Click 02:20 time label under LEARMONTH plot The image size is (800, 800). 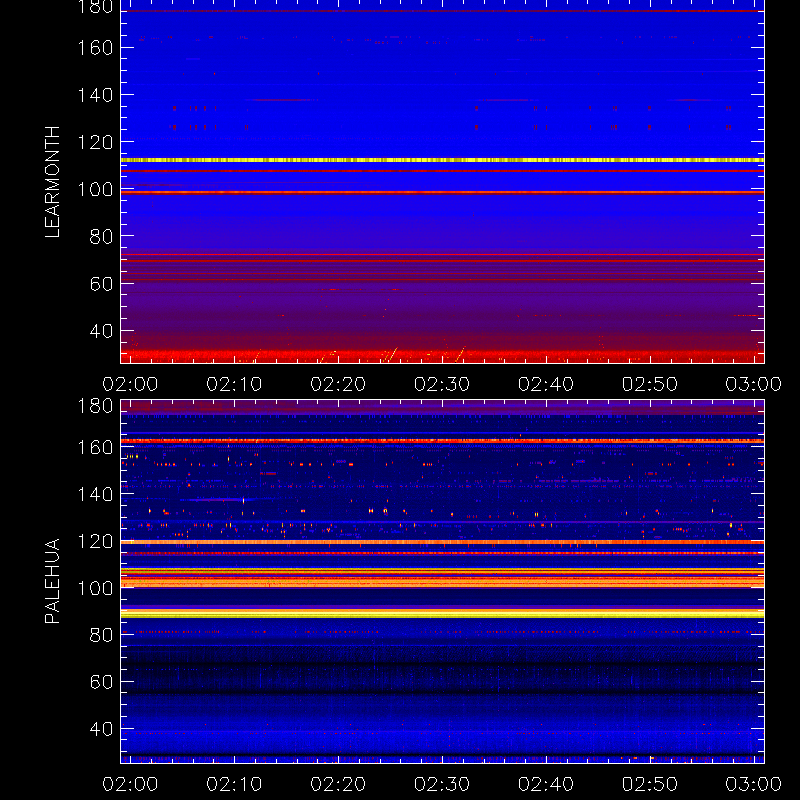[338, 384]
